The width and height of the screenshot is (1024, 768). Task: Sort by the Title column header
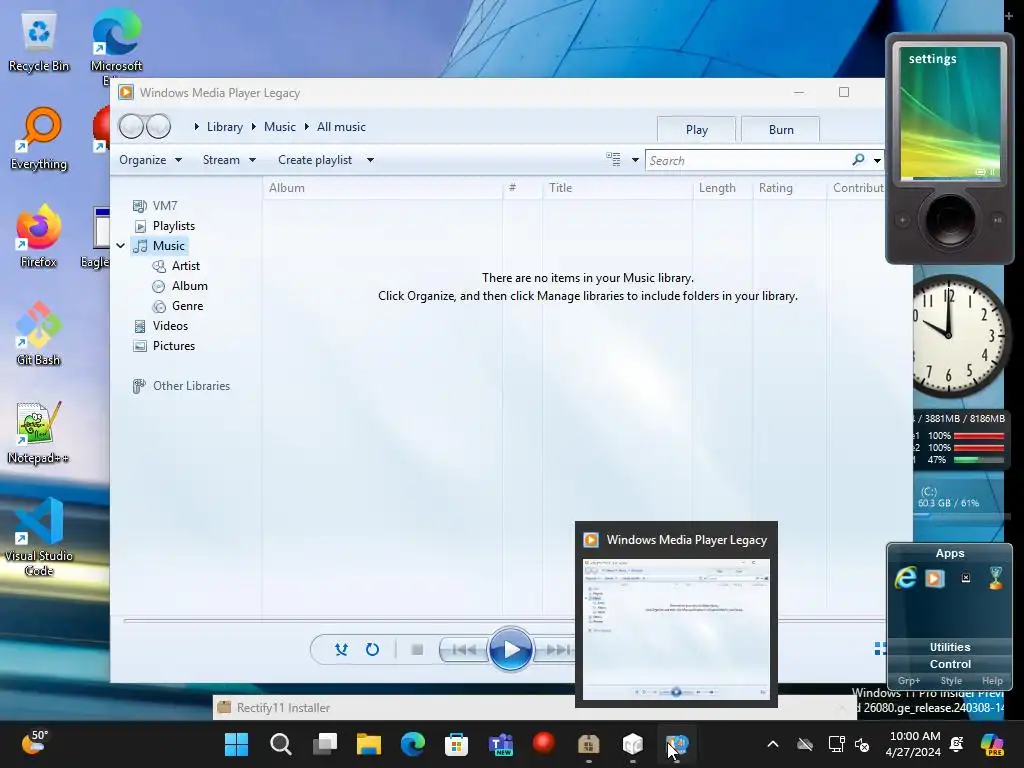coord(617,188)
